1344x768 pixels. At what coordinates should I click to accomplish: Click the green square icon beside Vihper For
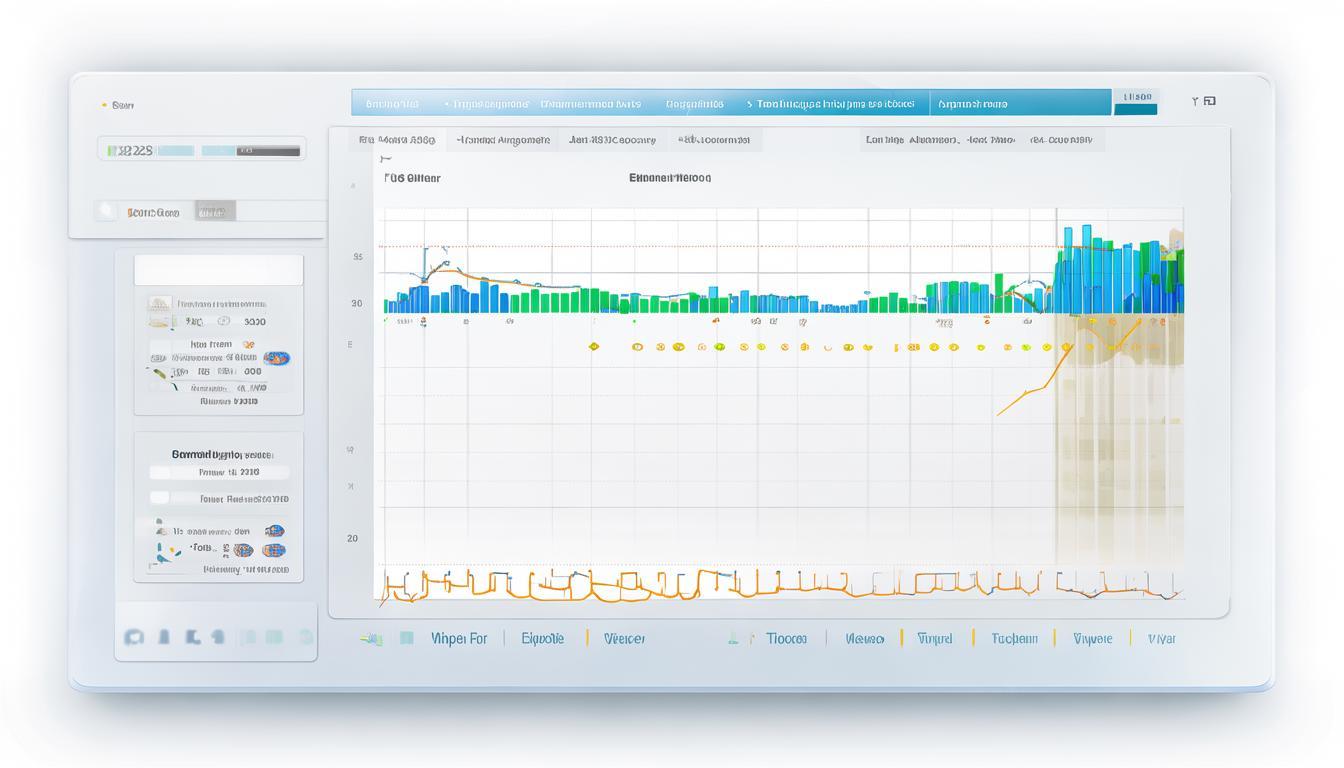click(407, 638)
